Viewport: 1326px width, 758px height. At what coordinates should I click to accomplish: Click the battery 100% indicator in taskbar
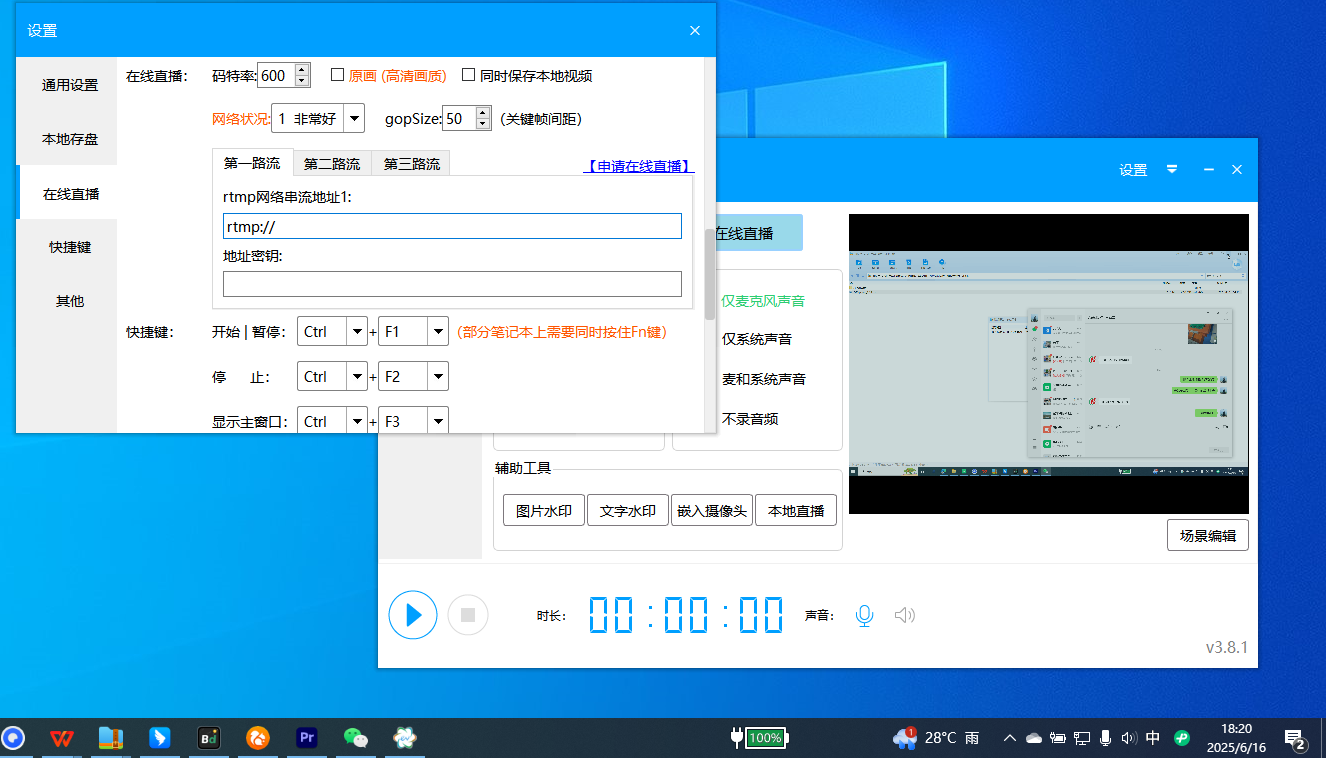[x=760, y=738]
